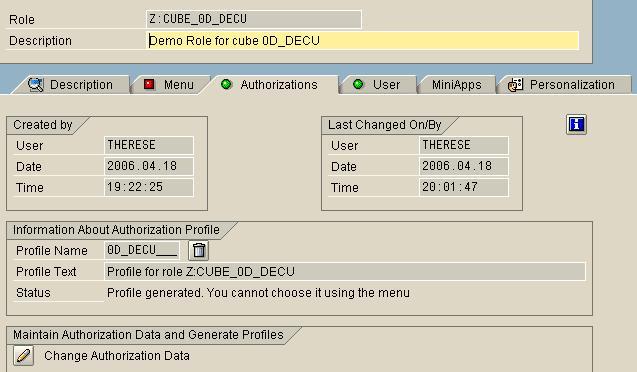
Task: Click Last Changed User field THERESE
Action: point(464,145)
